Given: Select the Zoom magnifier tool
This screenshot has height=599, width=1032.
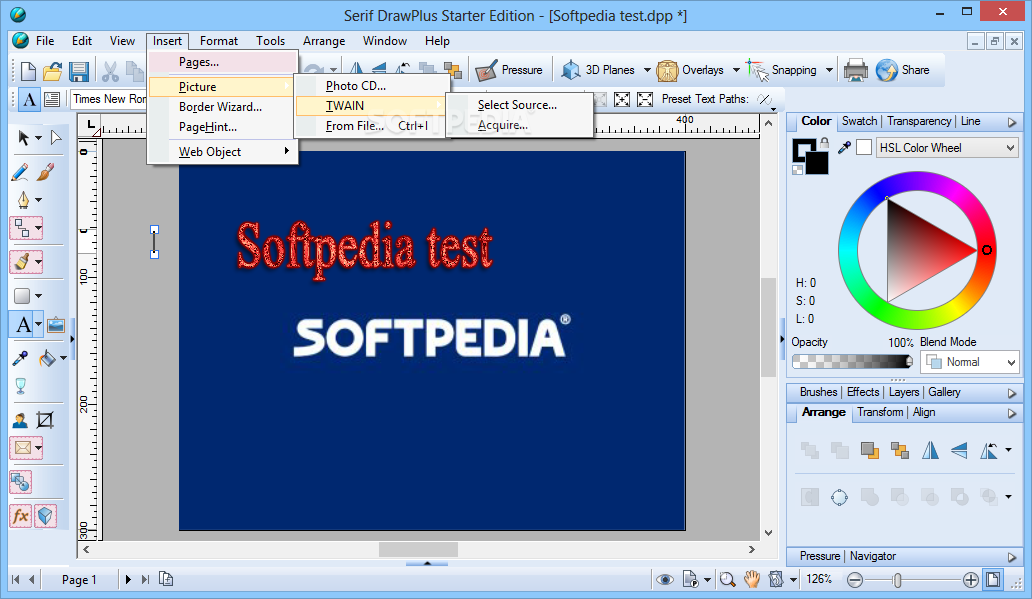Looking at the screenshot, I should click(x=727, y=579).
